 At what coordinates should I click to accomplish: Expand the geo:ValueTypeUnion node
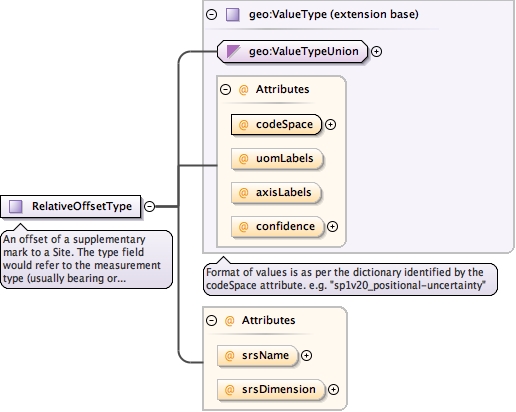coord(376,51)
